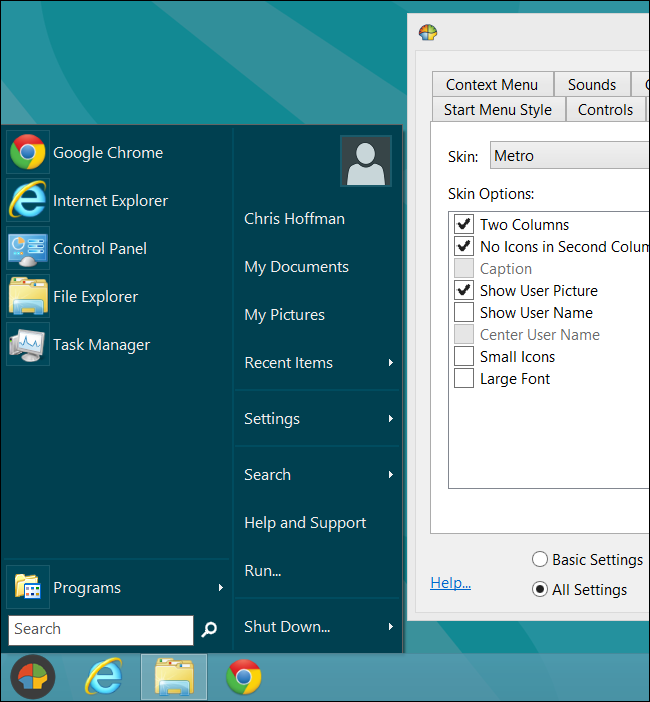The height and width of the screenshot is (702, 650).
Task: Click the Center User Name checkbox
Action: coord(464,334)
